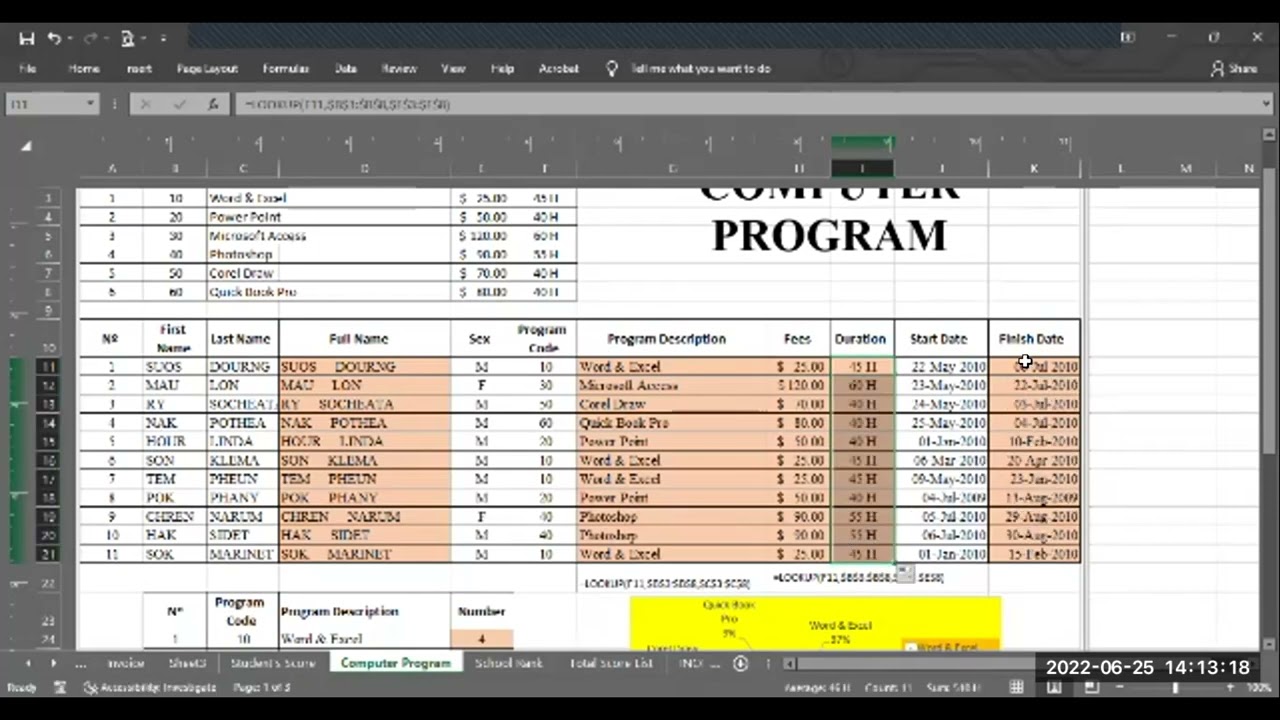Viewport: 1280px width, 720px height.
Task: Click the Start Date cell 22-May-2010
Action: coord(942,367)
